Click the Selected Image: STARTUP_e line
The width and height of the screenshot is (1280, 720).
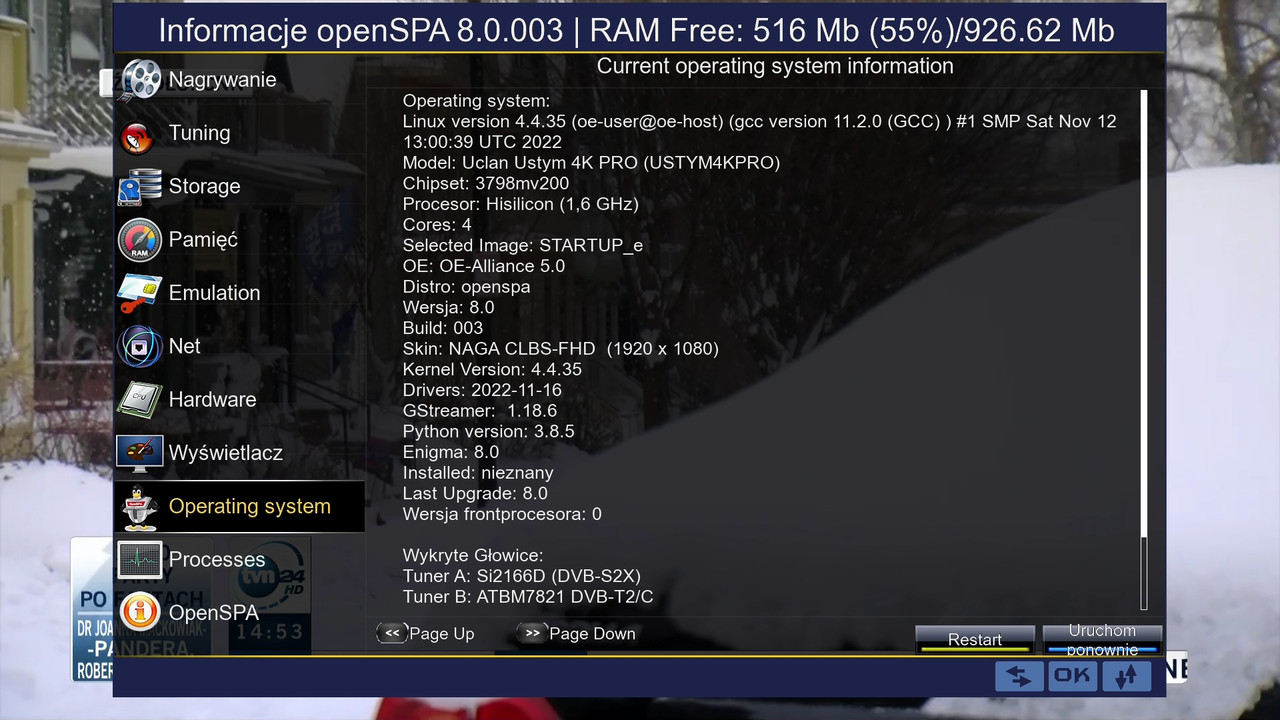523,245
